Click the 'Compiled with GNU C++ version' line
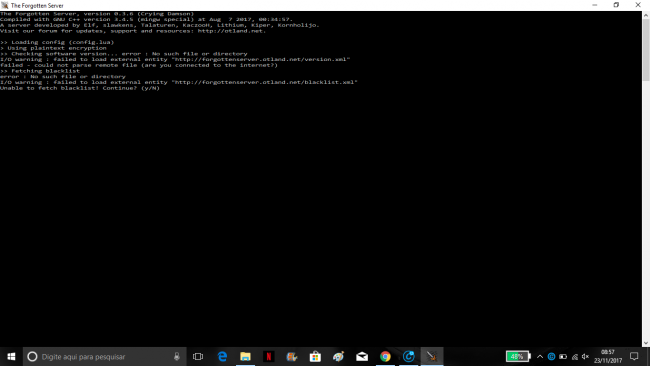The image size is (650, 366). point(146,19)
